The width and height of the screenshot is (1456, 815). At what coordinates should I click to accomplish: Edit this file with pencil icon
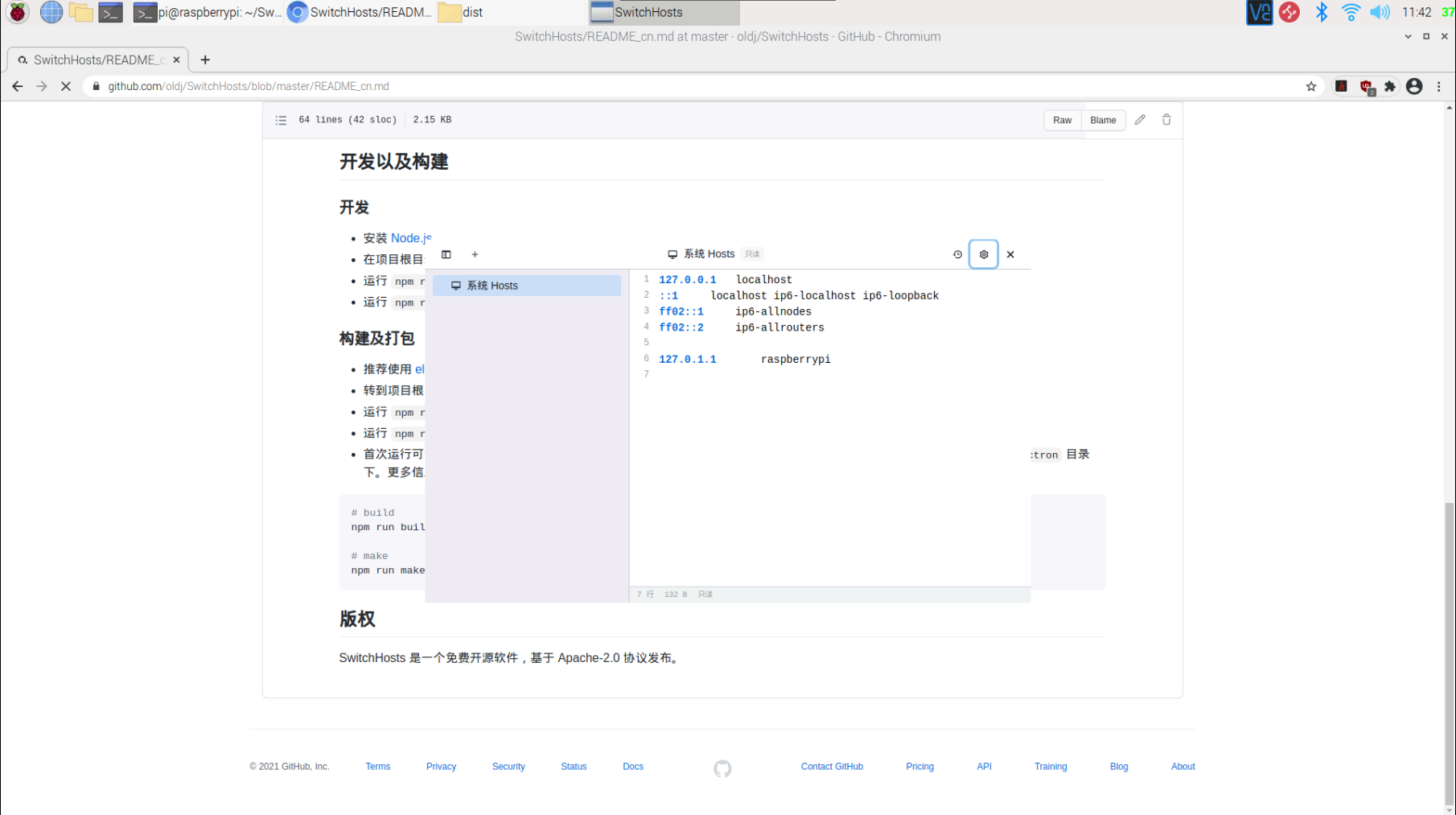click(x=1140, y=120)
